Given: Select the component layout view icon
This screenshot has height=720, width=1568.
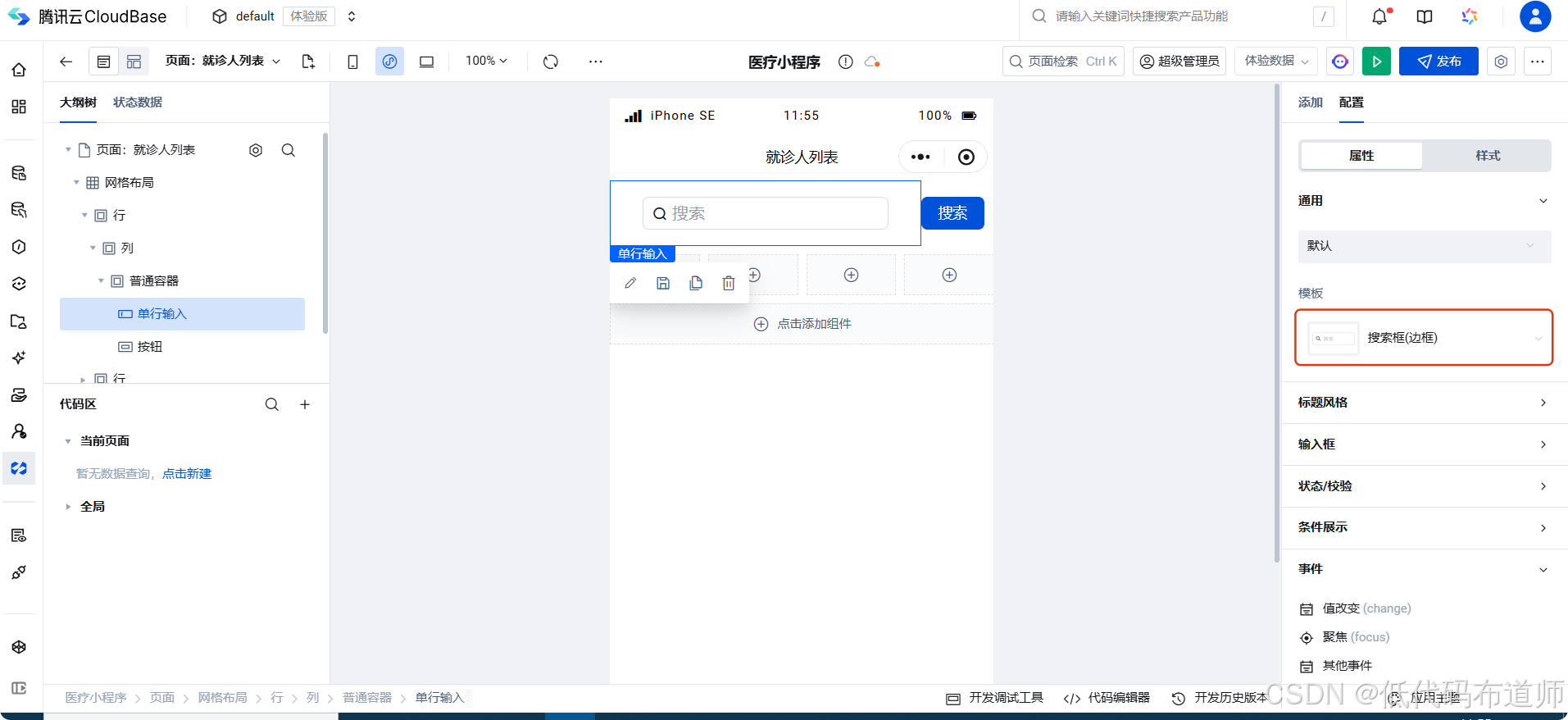Looking at the screenshot, I should [134, 62].
